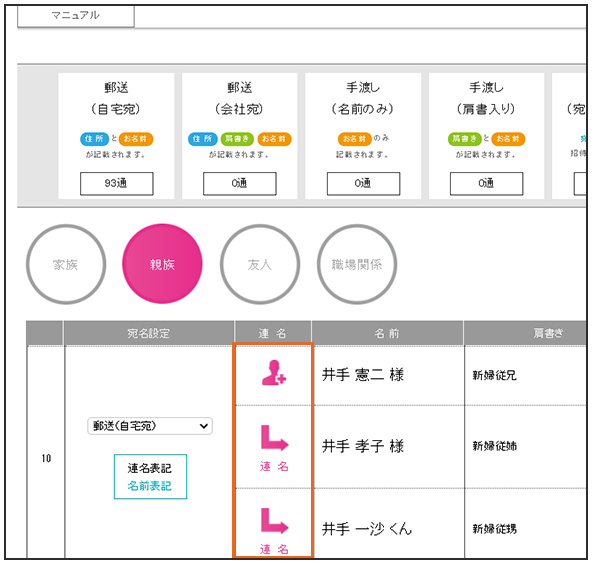The width and height of the screenshot is (600, 567).
Task: Click the 連名表記 名前表記 button
Action: point(150,477)
